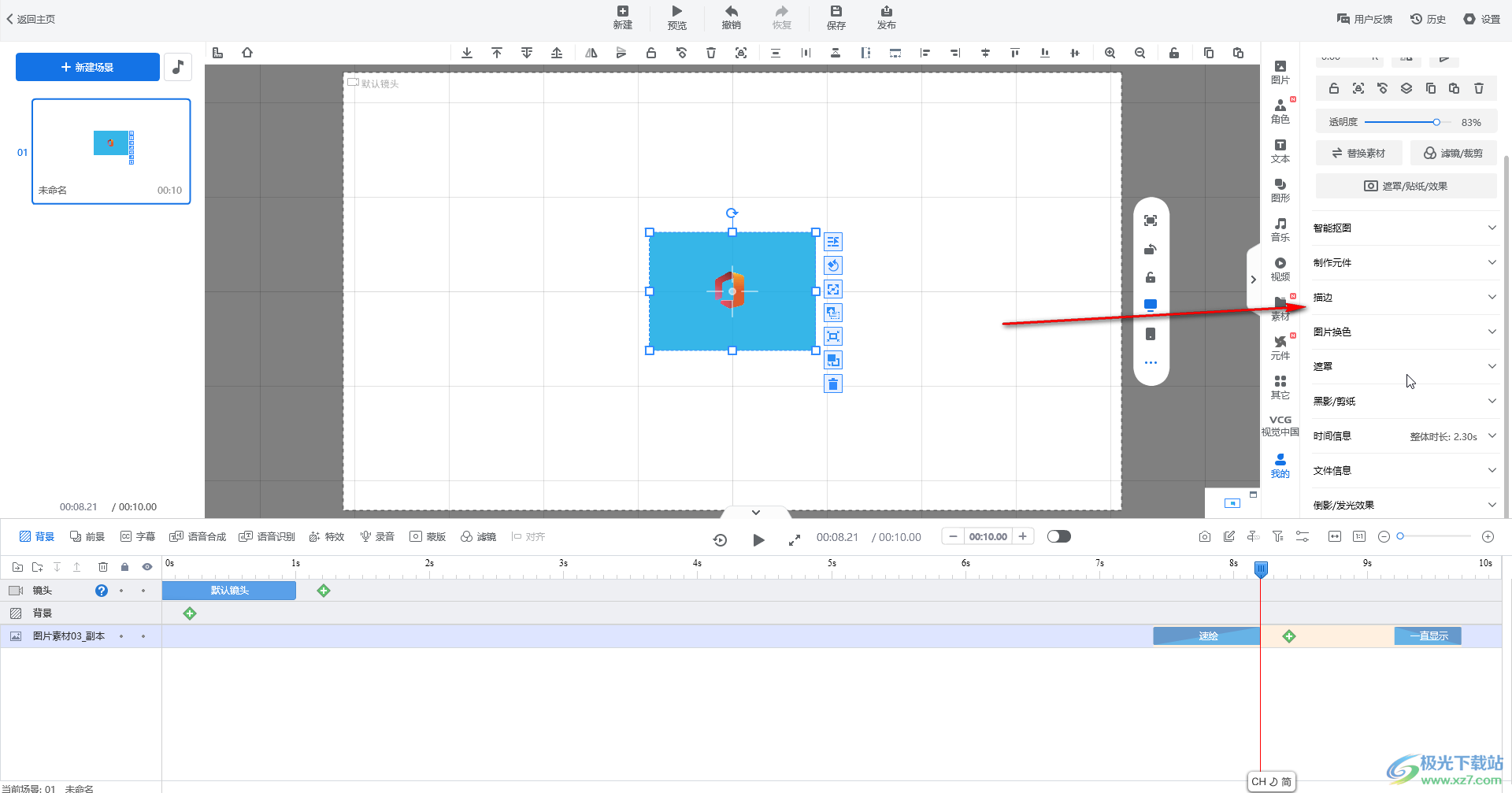The width and height of the screenshot is (1512, 793).
Task: Click the 新建场景 button
Action: click(x=87, y=67)
